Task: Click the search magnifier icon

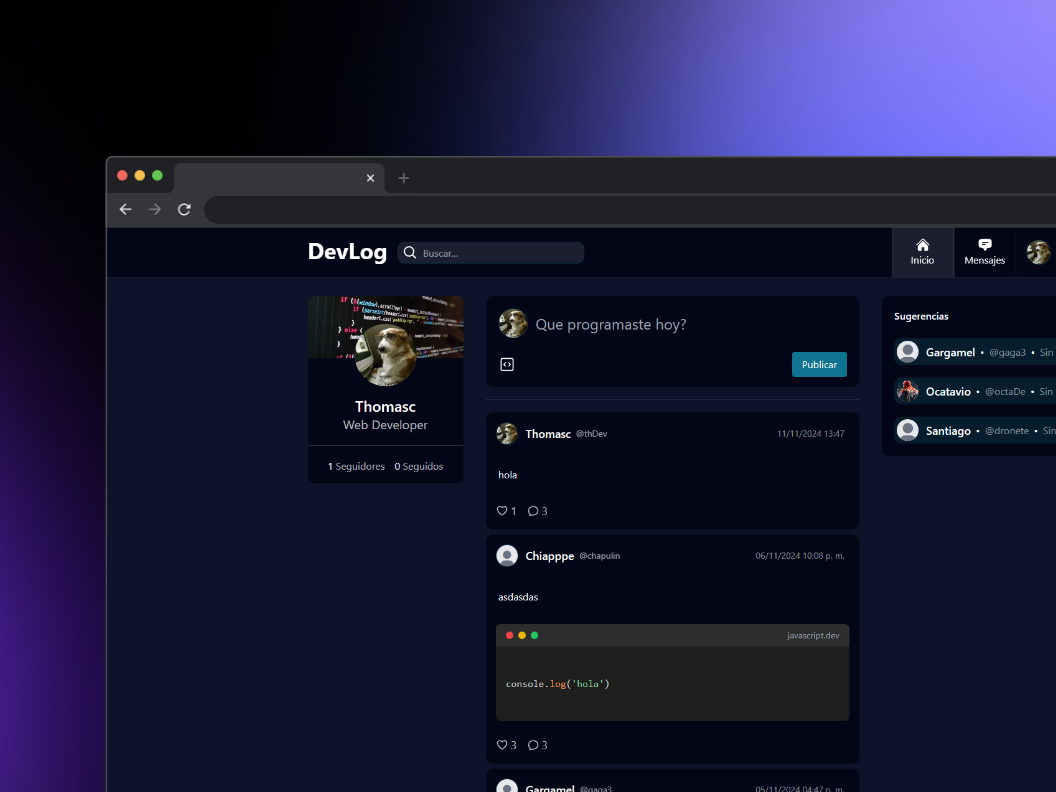Action: pos(409,253)
